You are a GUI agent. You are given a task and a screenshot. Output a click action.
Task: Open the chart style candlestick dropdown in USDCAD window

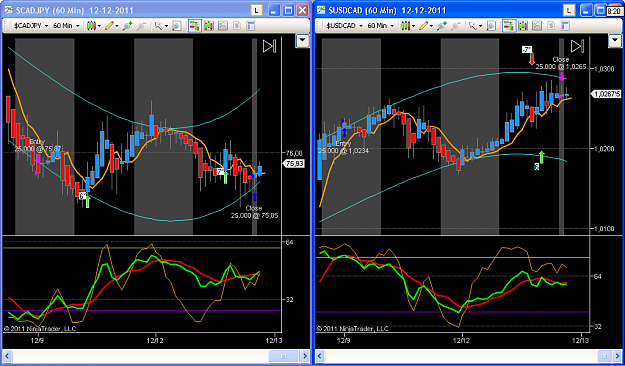click(x=408, y=26)
